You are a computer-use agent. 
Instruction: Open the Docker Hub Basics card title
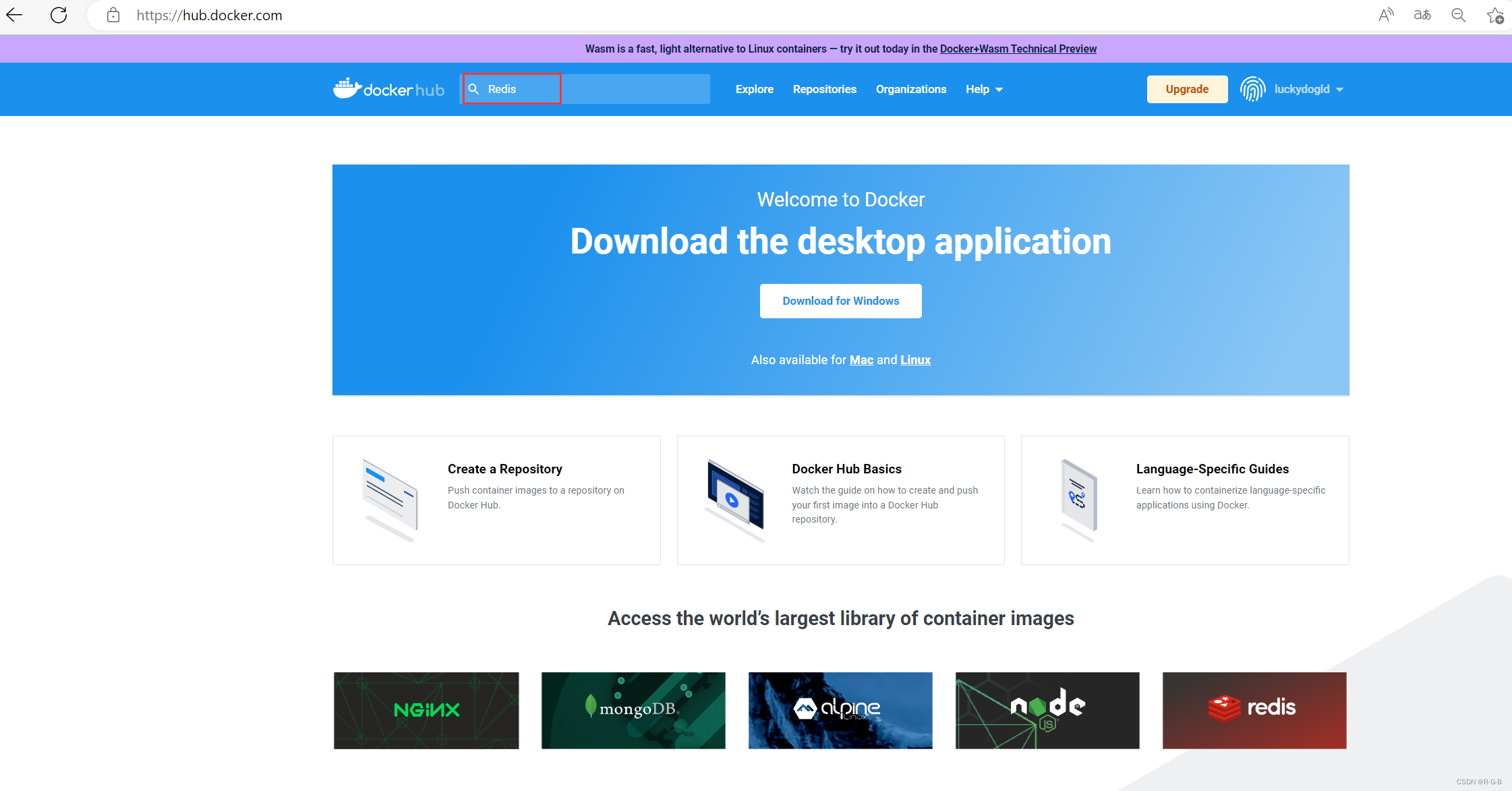pyautogui.click(x=846, y=469)
